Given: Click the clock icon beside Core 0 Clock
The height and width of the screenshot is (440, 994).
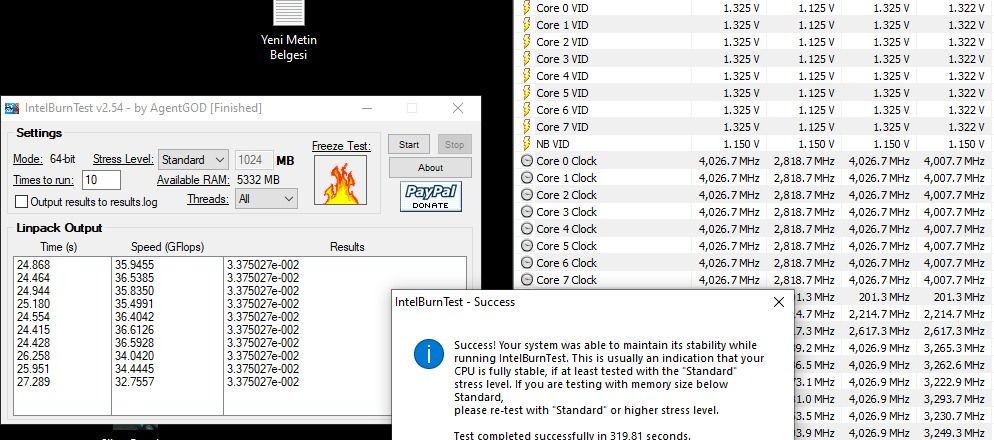Looking at the screenshot, I should 527,160.
